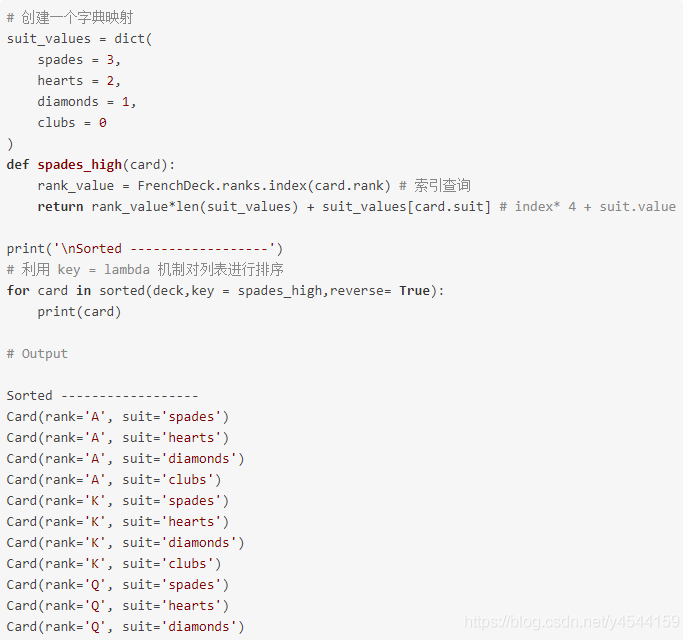Click the Card rank 'A' suit 'spades' output

click(x=118, y=417)
